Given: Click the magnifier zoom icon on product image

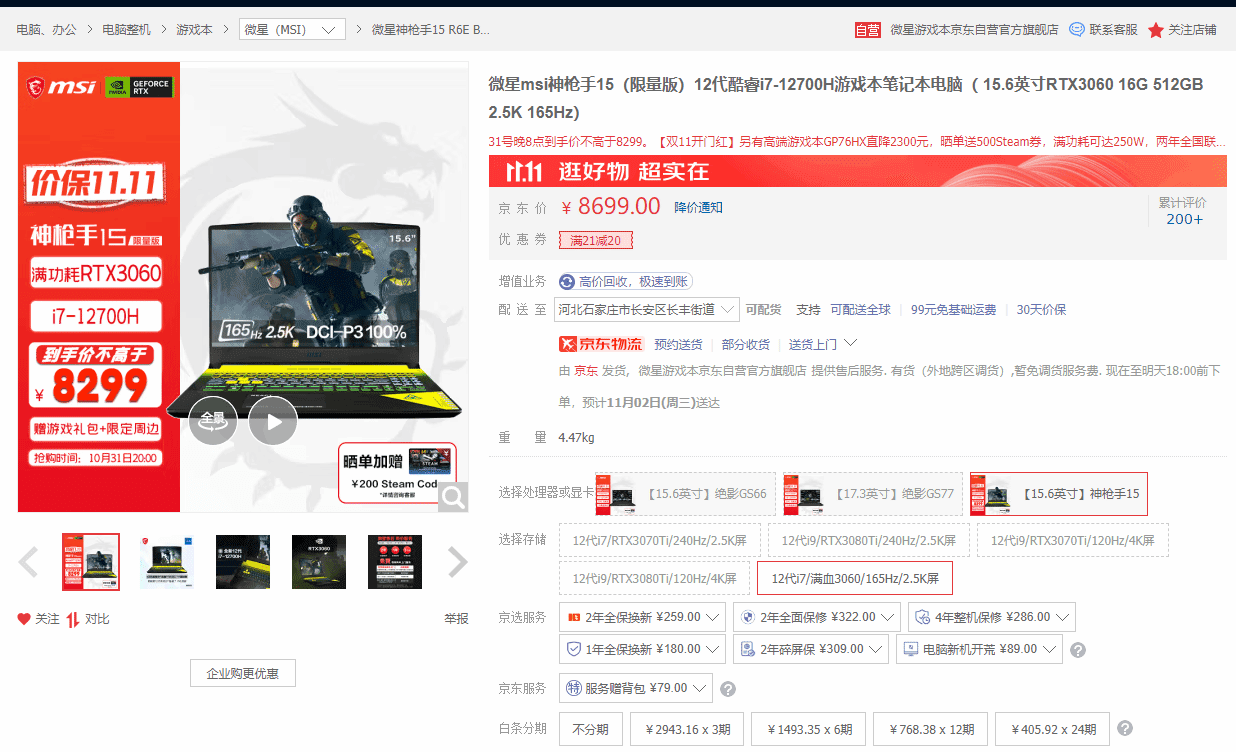Looking at the screenshot, I should tap(453, 497).
